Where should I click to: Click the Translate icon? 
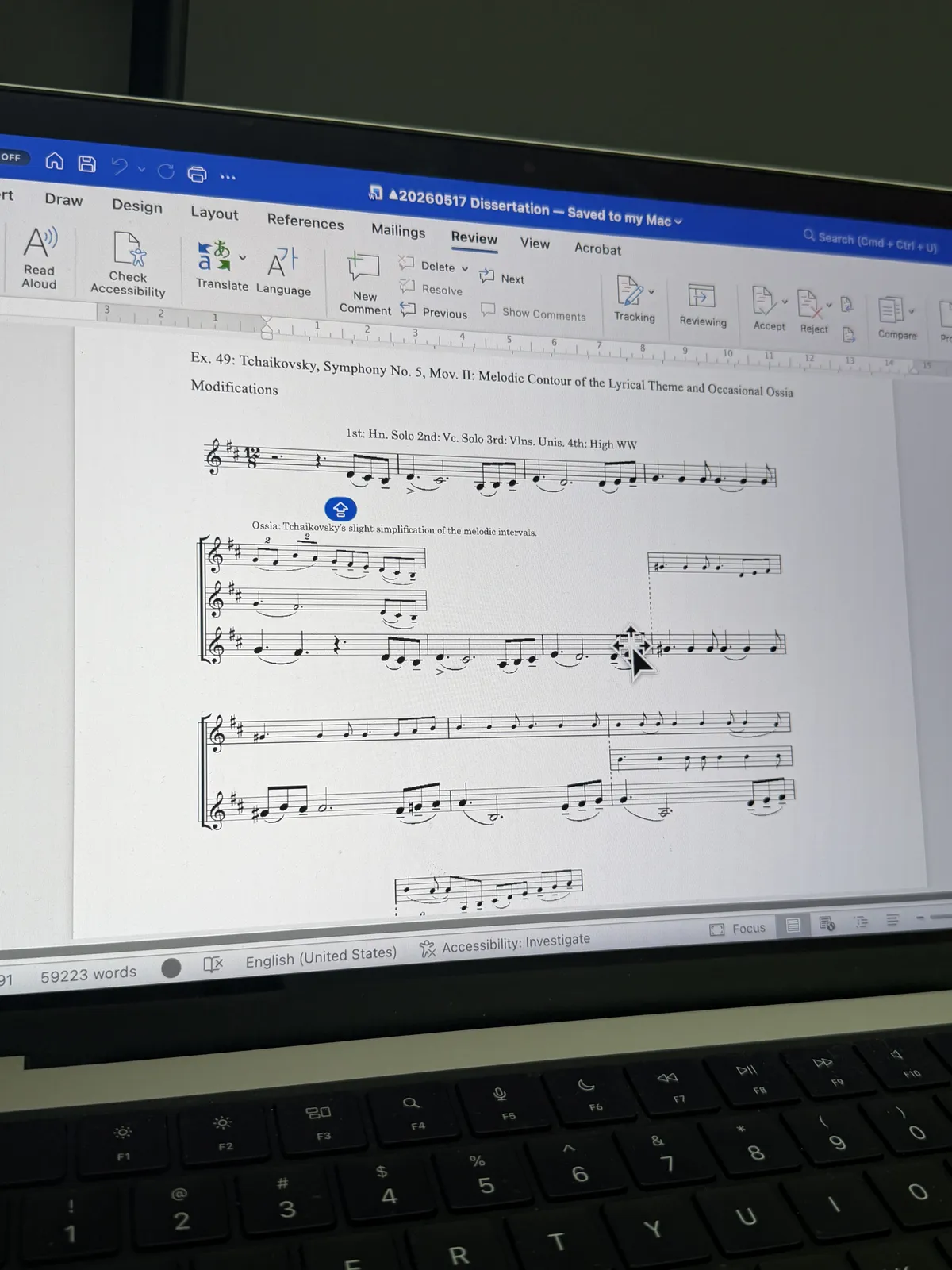tap(213, 256)
